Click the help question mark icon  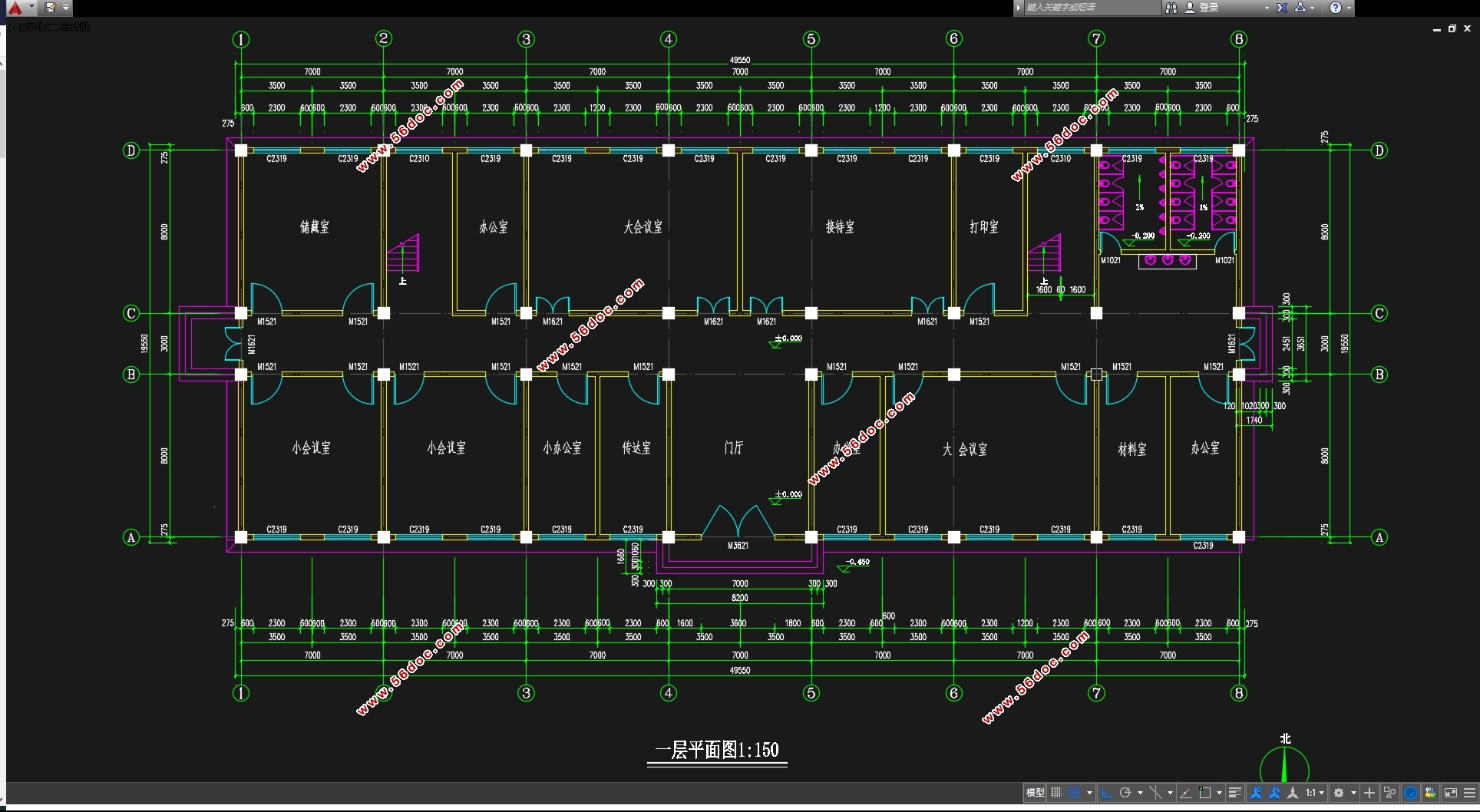click(x=1336, y=8)
